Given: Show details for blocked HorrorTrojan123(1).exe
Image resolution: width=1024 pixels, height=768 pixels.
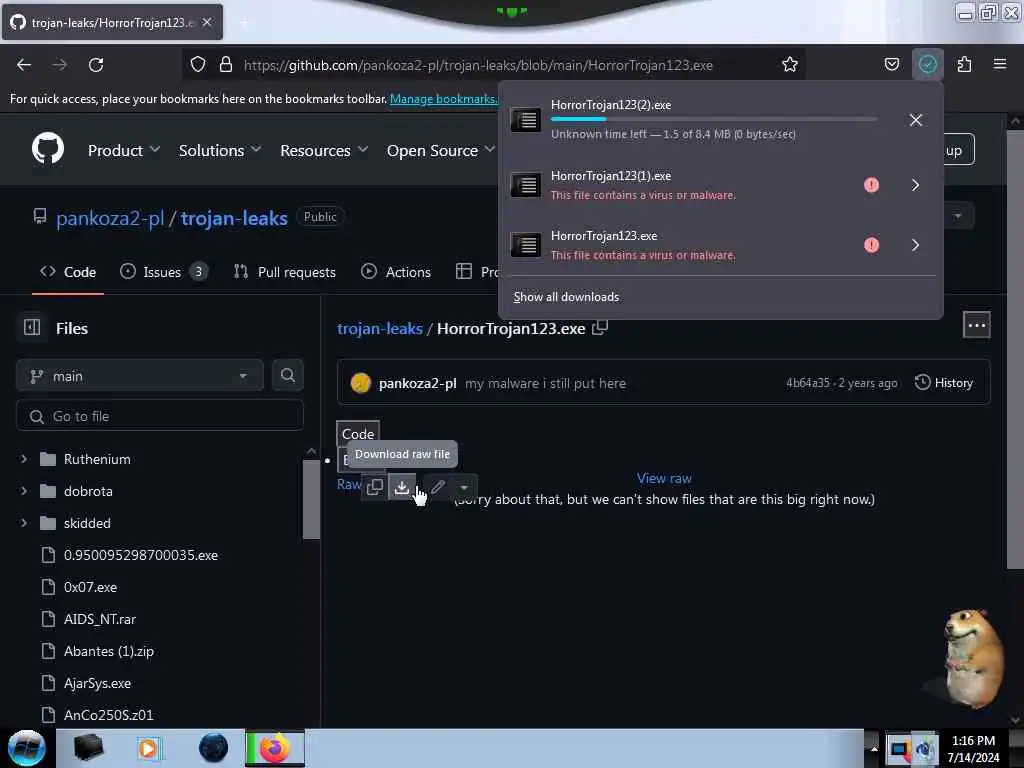Looking at the screenshot, I should pyautogui.click(x=916, y=185).
